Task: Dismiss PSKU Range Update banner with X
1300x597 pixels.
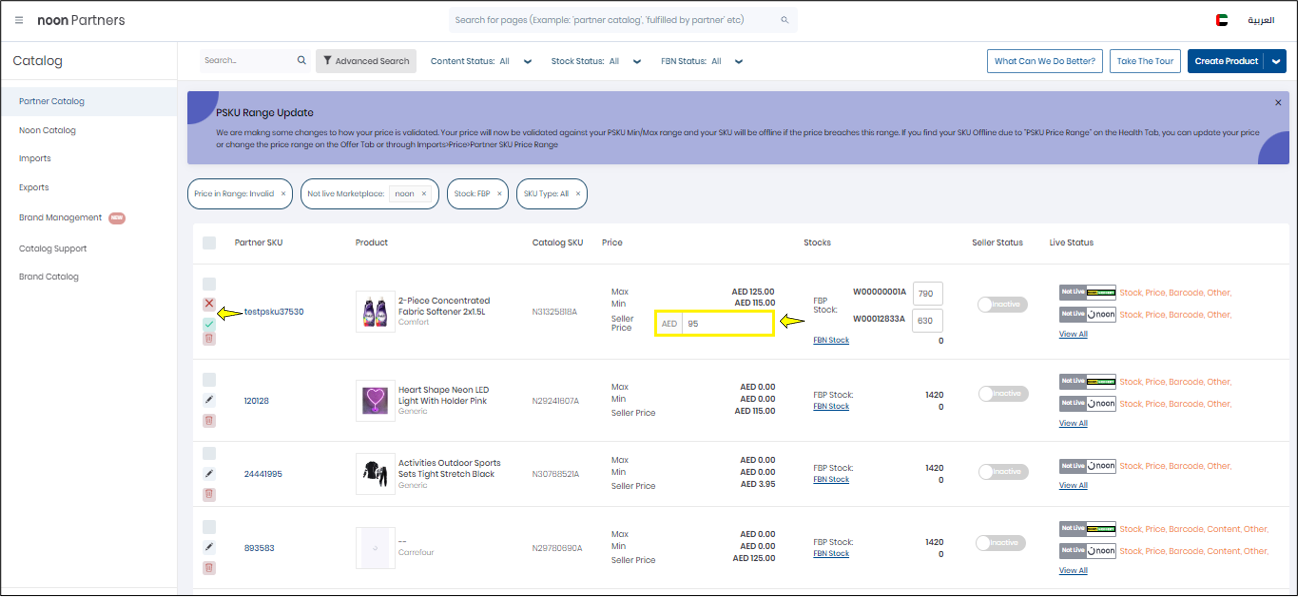Action: pyautogui.click(x=1277, y=102)
